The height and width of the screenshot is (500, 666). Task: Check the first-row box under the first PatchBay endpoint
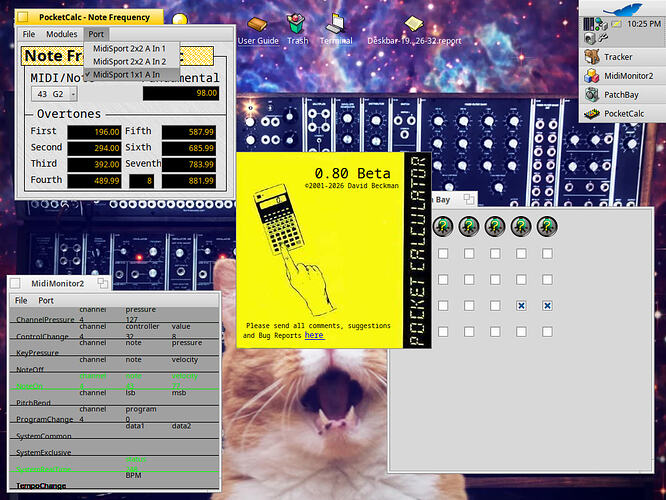443,254
